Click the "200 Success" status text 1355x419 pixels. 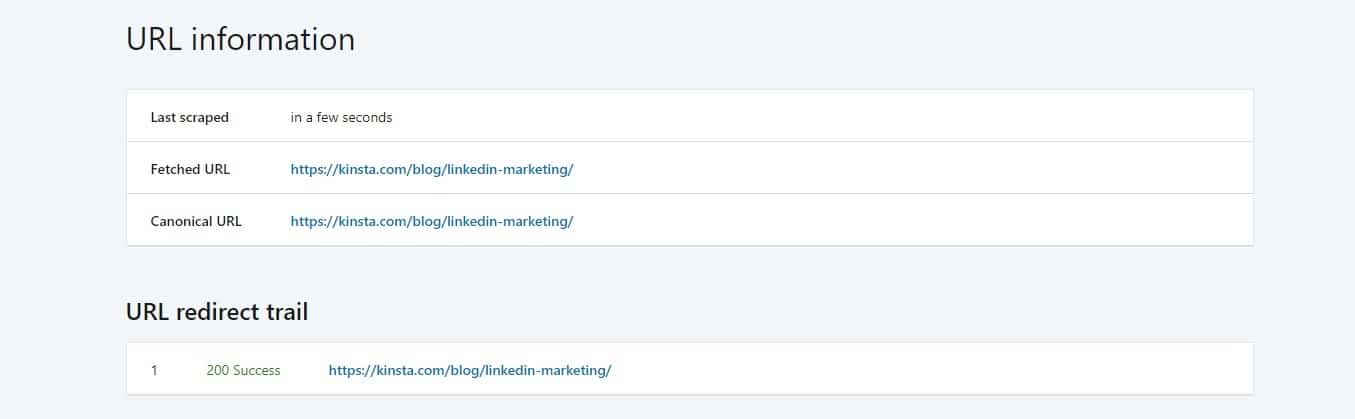click(x=243, y=370)
